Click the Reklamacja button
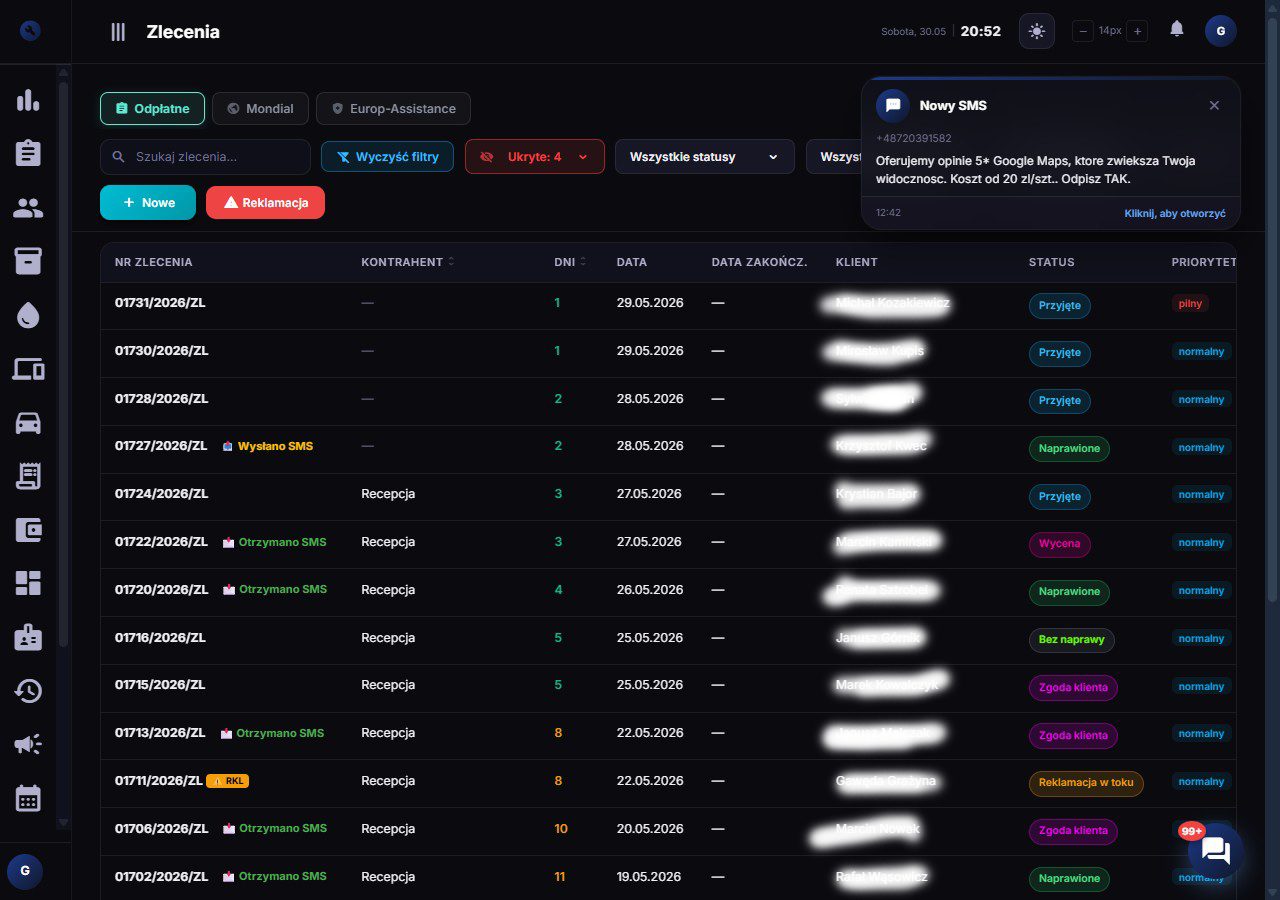 coord(265,202)
